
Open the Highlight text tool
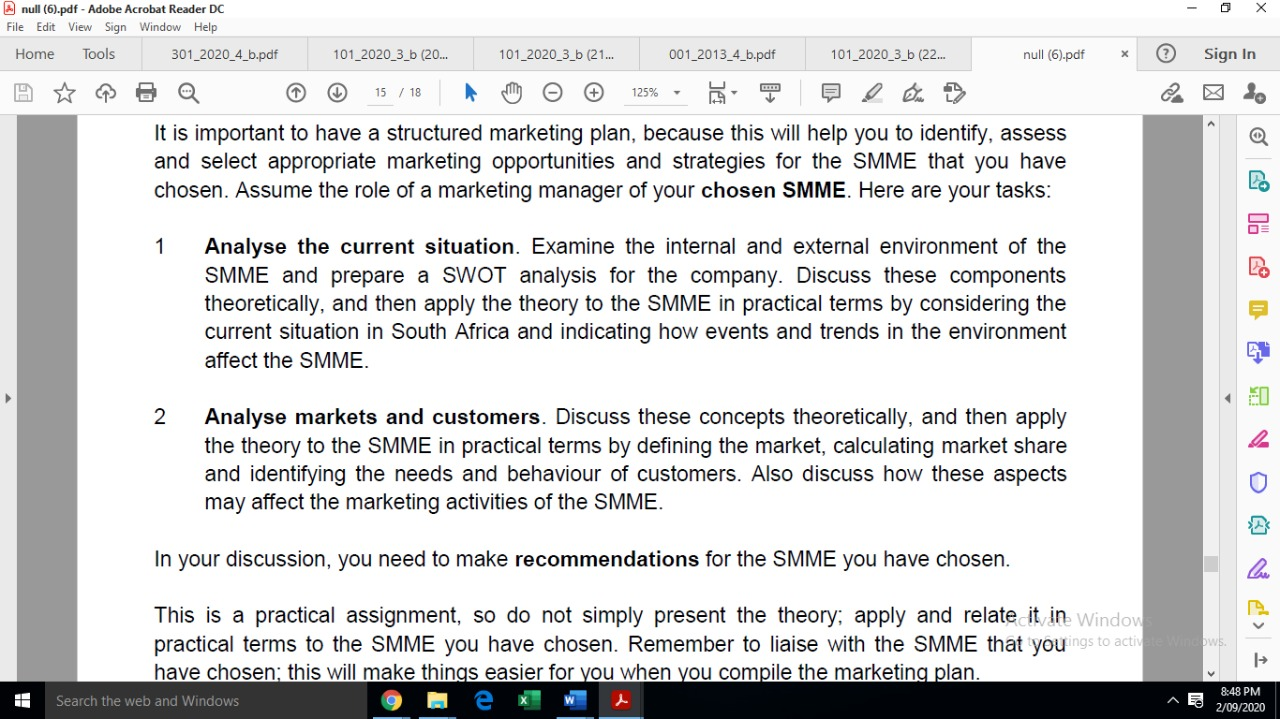click(871, 92)
